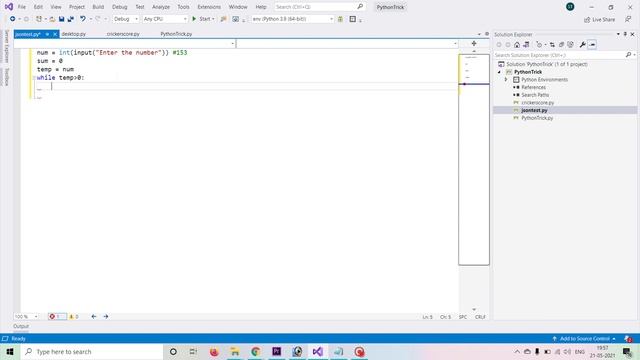This screenshot has width=640, height=360.
Task: Open the active files tab list dropdown
Action: pyautogui.click(x=479, y=34)
